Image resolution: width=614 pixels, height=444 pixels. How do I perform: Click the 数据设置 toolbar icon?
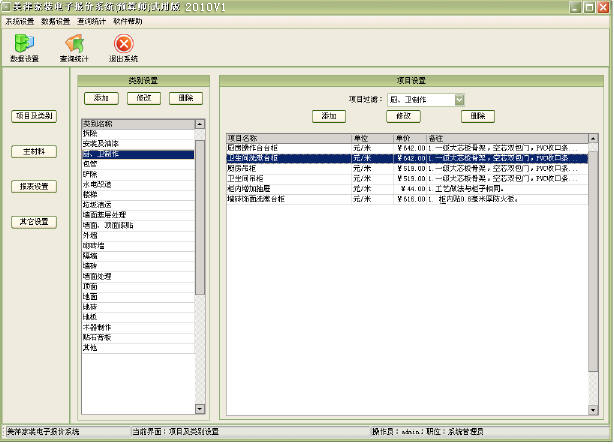(x=25, y=46)
